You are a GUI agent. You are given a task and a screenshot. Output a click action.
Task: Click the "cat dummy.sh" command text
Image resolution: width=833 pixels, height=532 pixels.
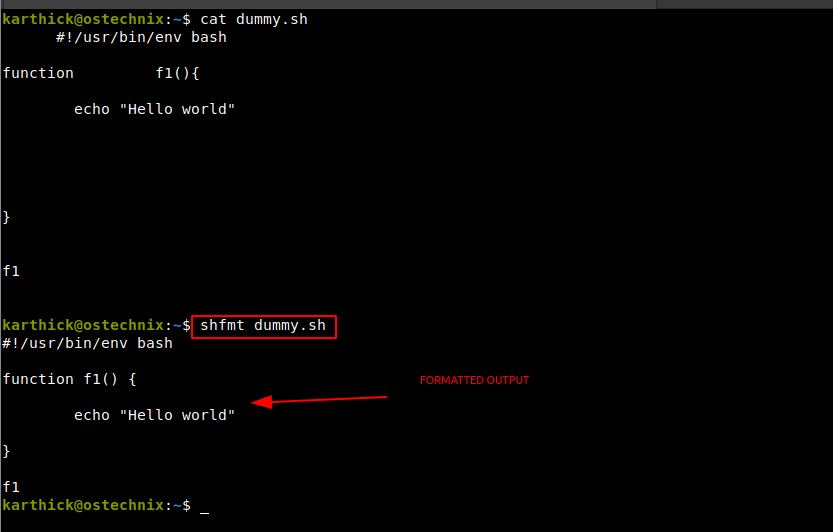254,20
